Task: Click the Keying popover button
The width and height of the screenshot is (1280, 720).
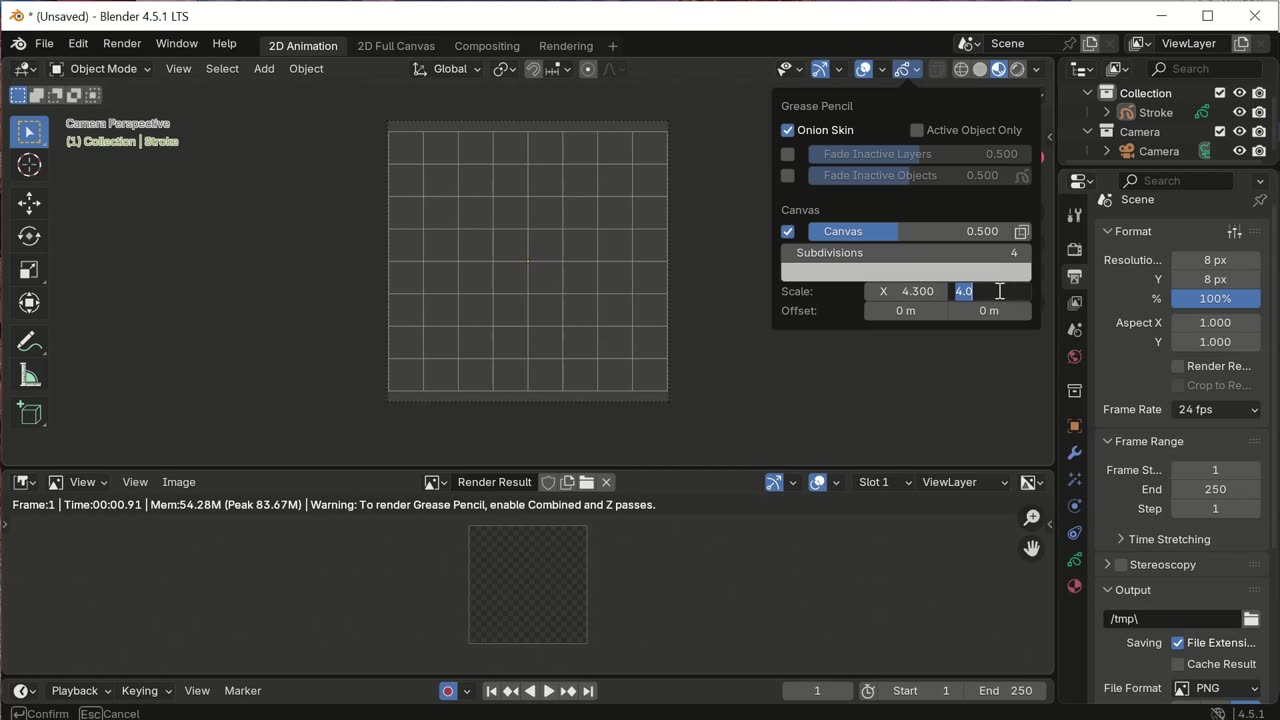Action: pyautogui.click(x=146, y=691)
